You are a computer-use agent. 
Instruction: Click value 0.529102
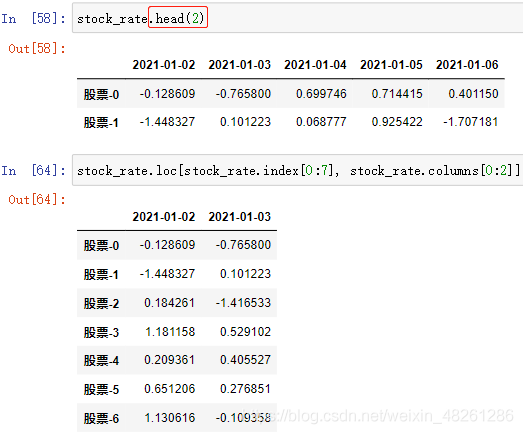245,332
